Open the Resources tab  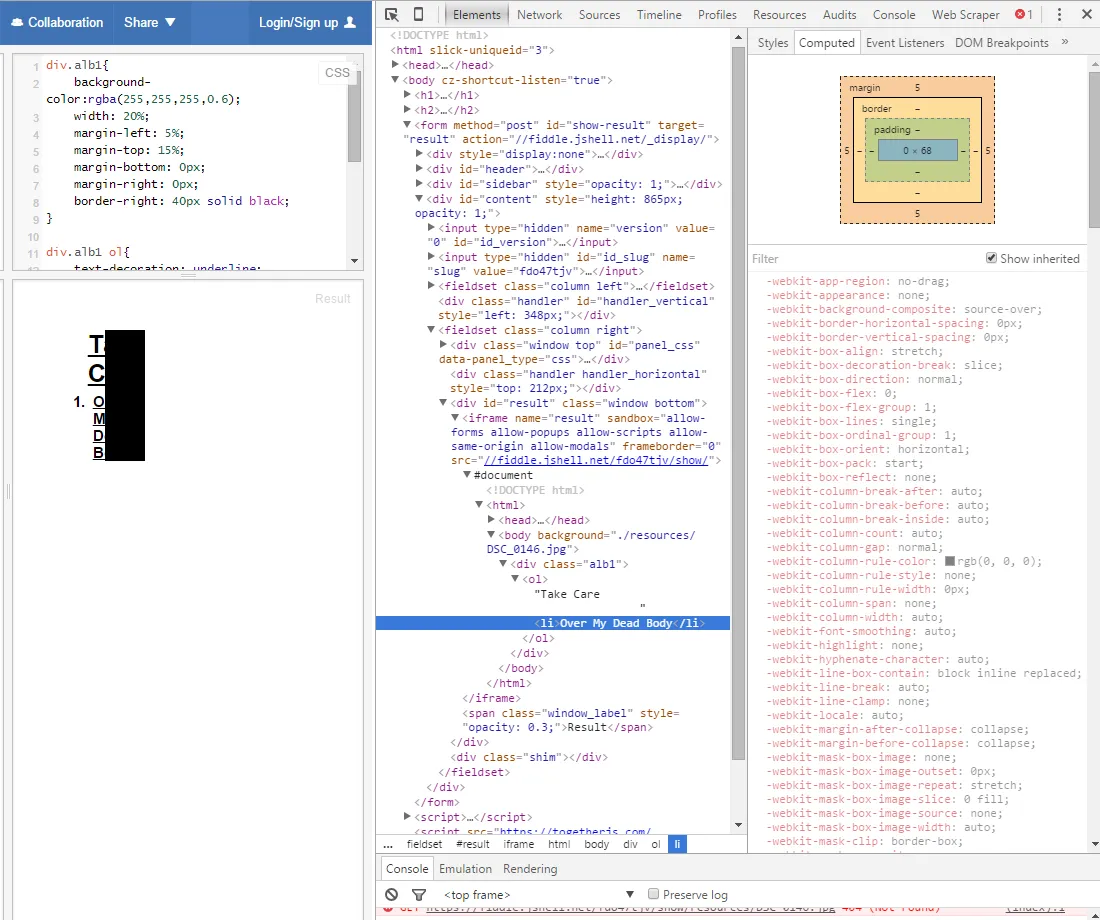pos(779,15)
